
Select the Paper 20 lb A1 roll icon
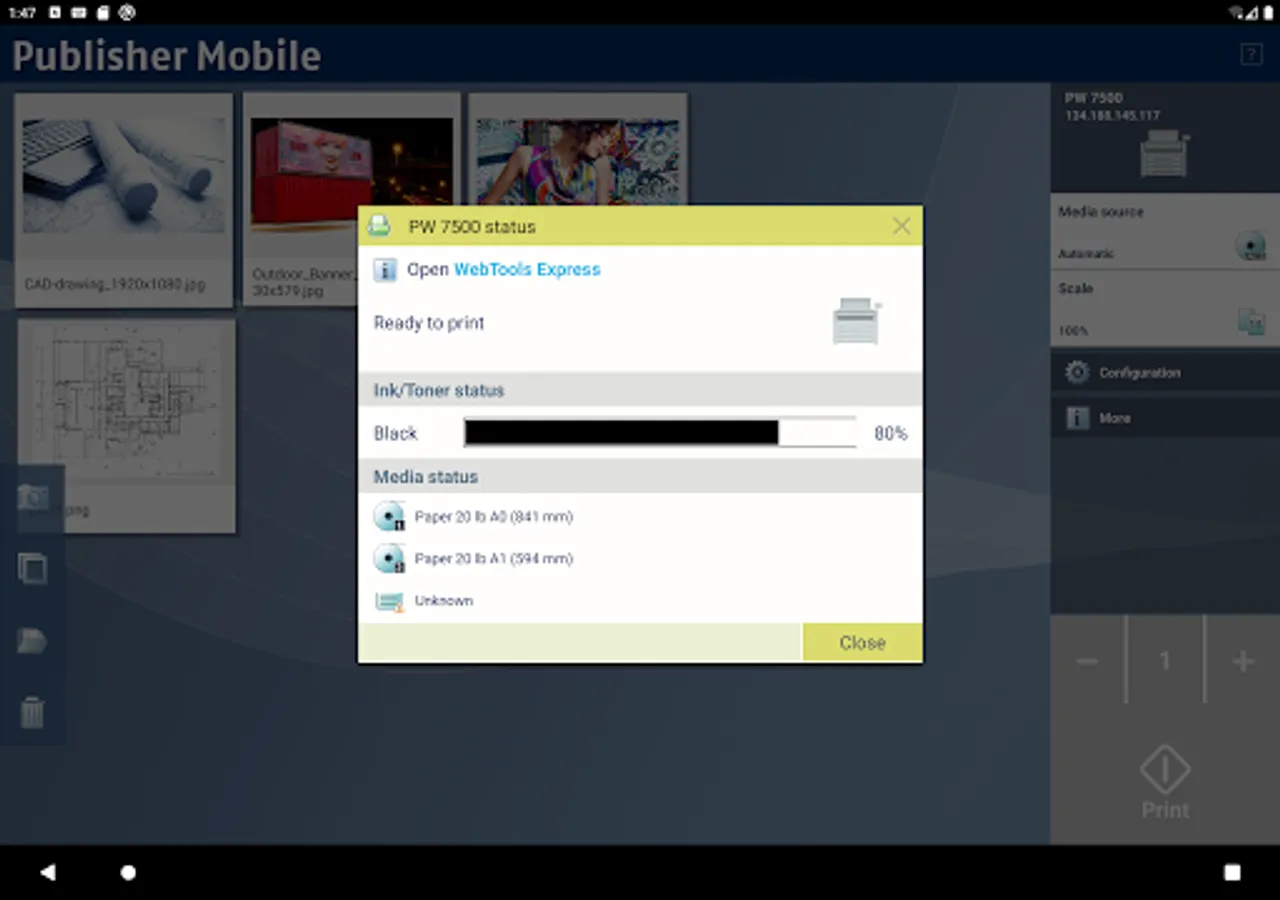pos(389,558)
